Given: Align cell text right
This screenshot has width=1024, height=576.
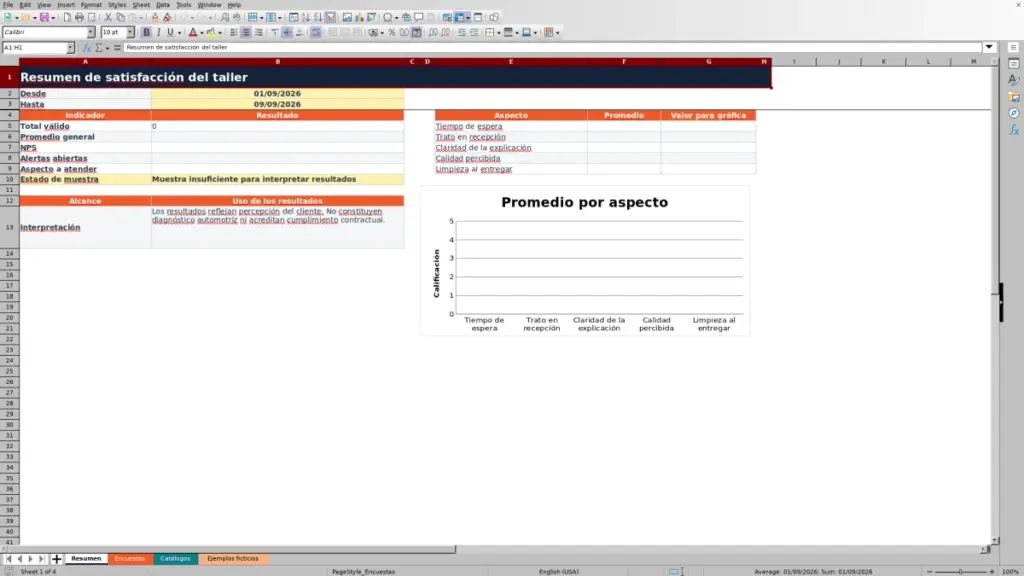Looking at the screenshot, I should (259, 32).
